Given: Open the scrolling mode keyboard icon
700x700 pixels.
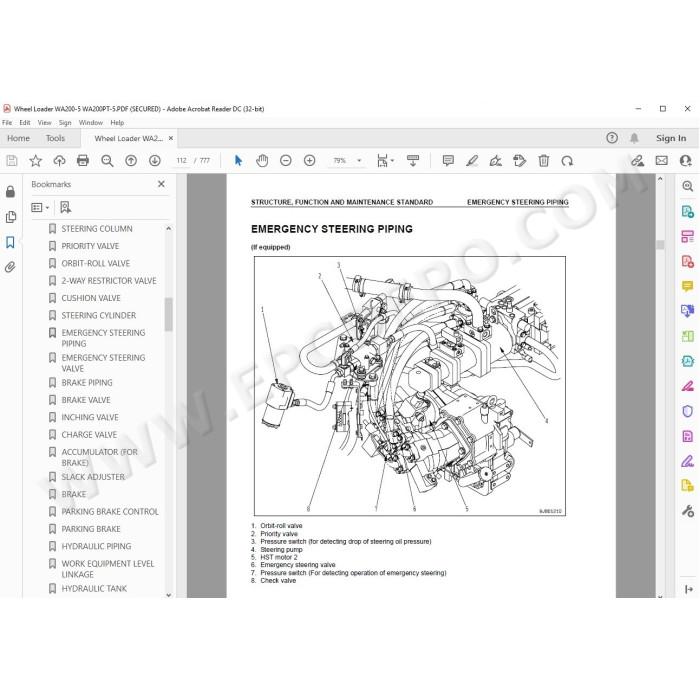Looking at the screenshot, I should point(413,161).
